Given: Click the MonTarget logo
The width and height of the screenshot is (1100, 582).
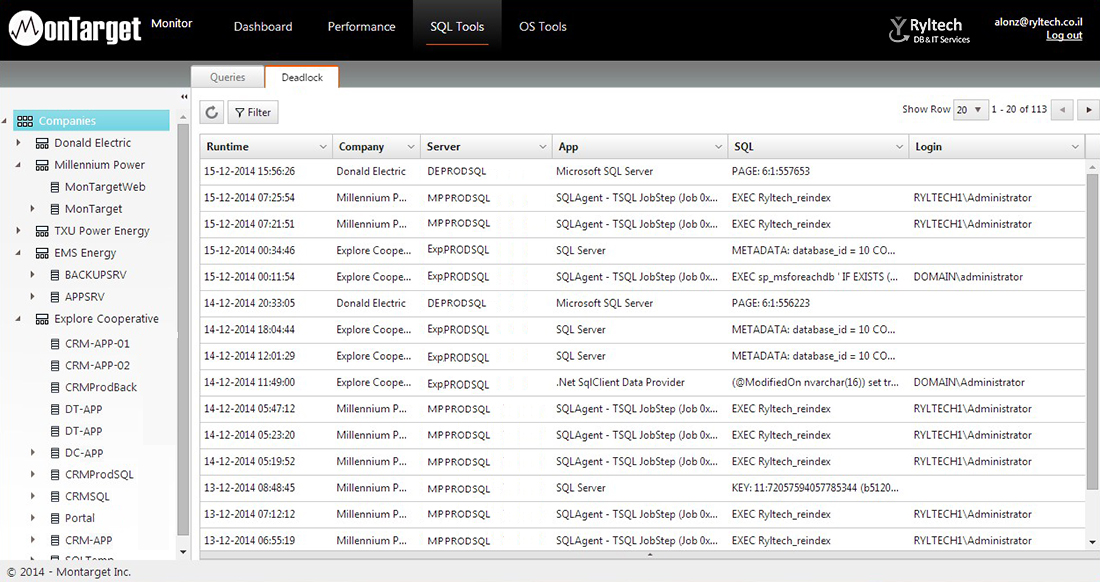Looking at the screenshot, I should (x=75, y=28).
